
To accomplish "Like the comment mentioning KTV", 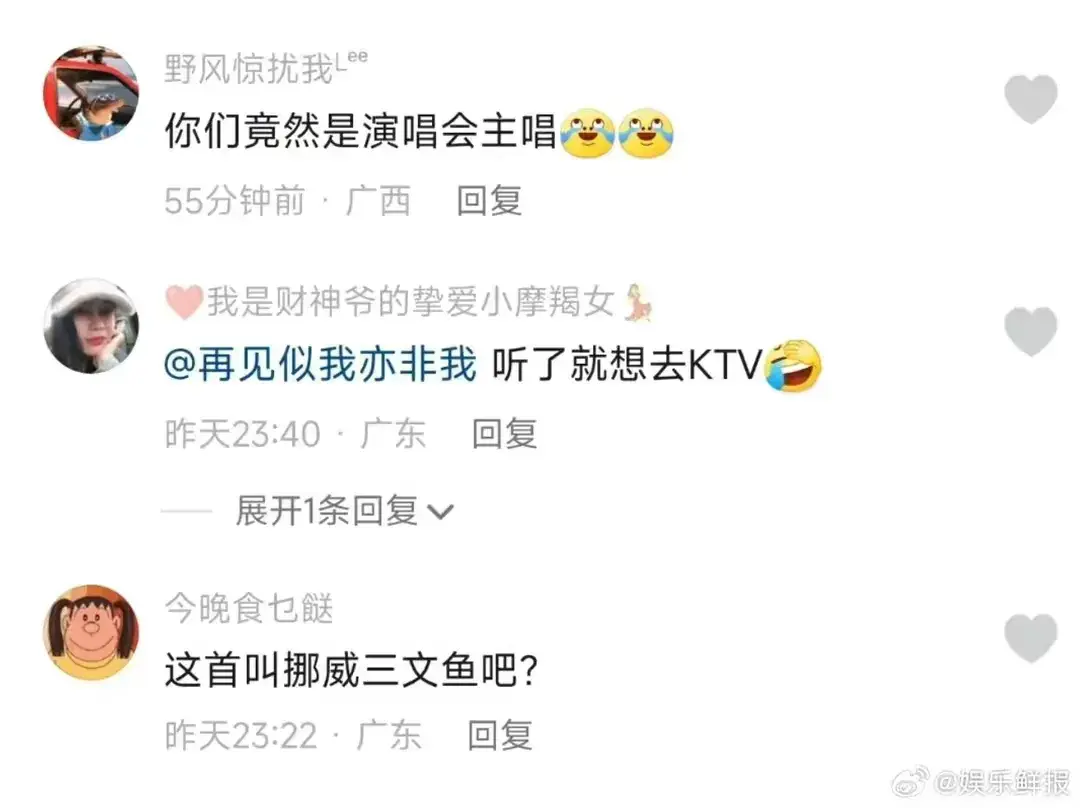I will tap(1030, 331).
